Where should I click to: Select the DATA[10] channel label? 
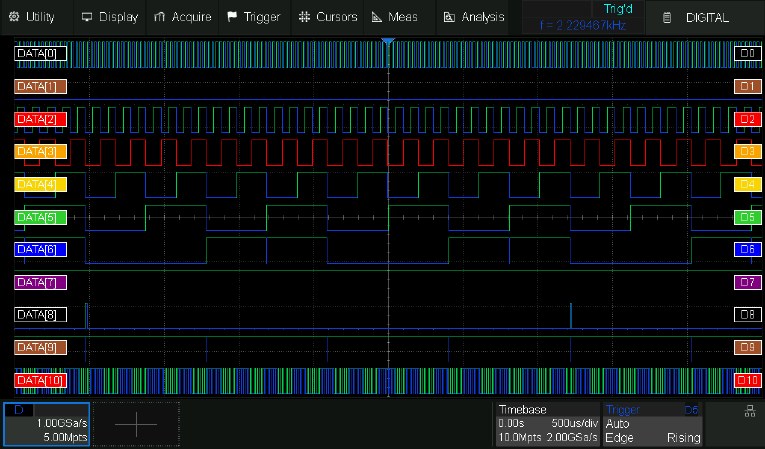(x=40, y=380)
